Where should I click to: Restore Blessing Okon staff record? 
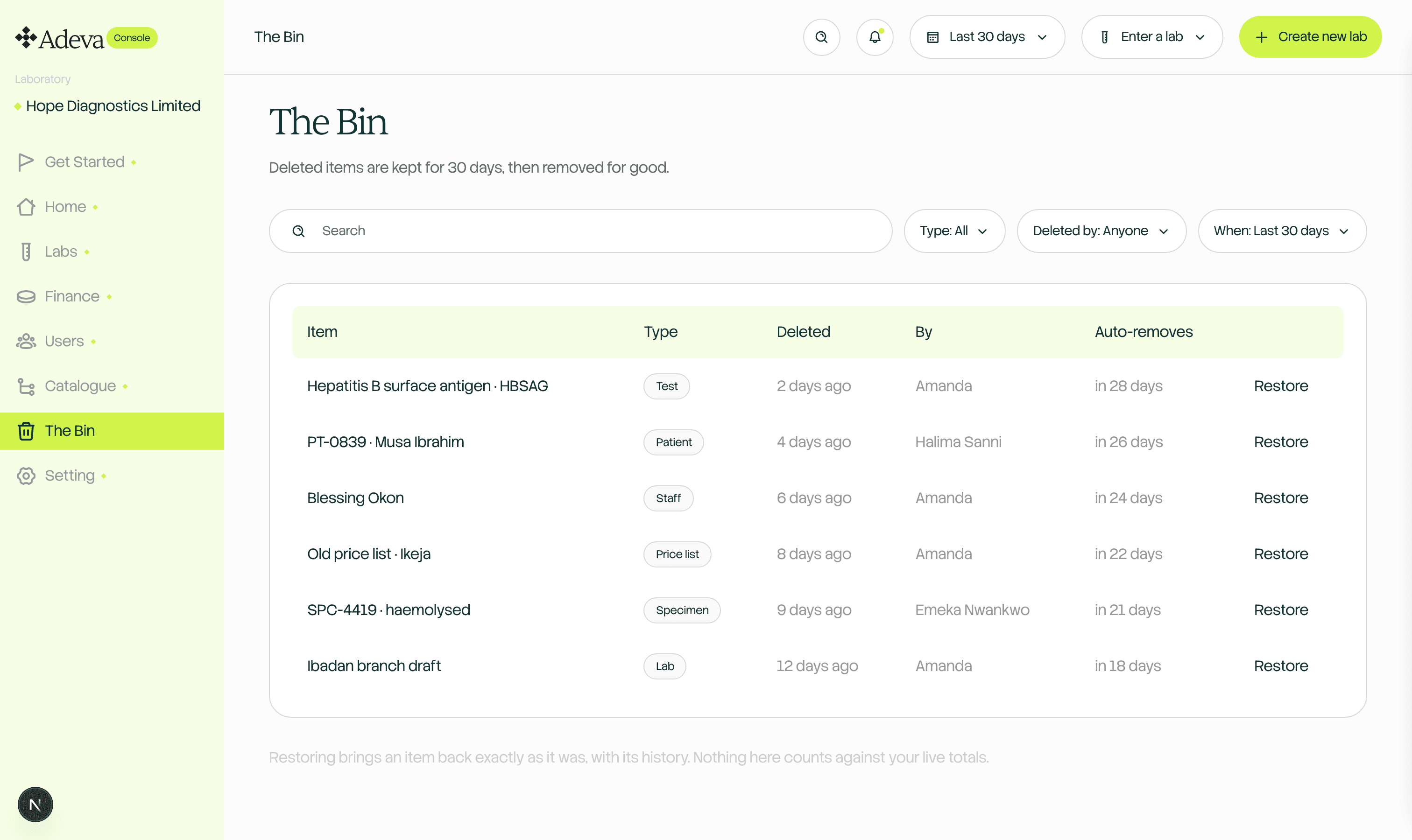pyautogui.click(x=1281, y=498)
